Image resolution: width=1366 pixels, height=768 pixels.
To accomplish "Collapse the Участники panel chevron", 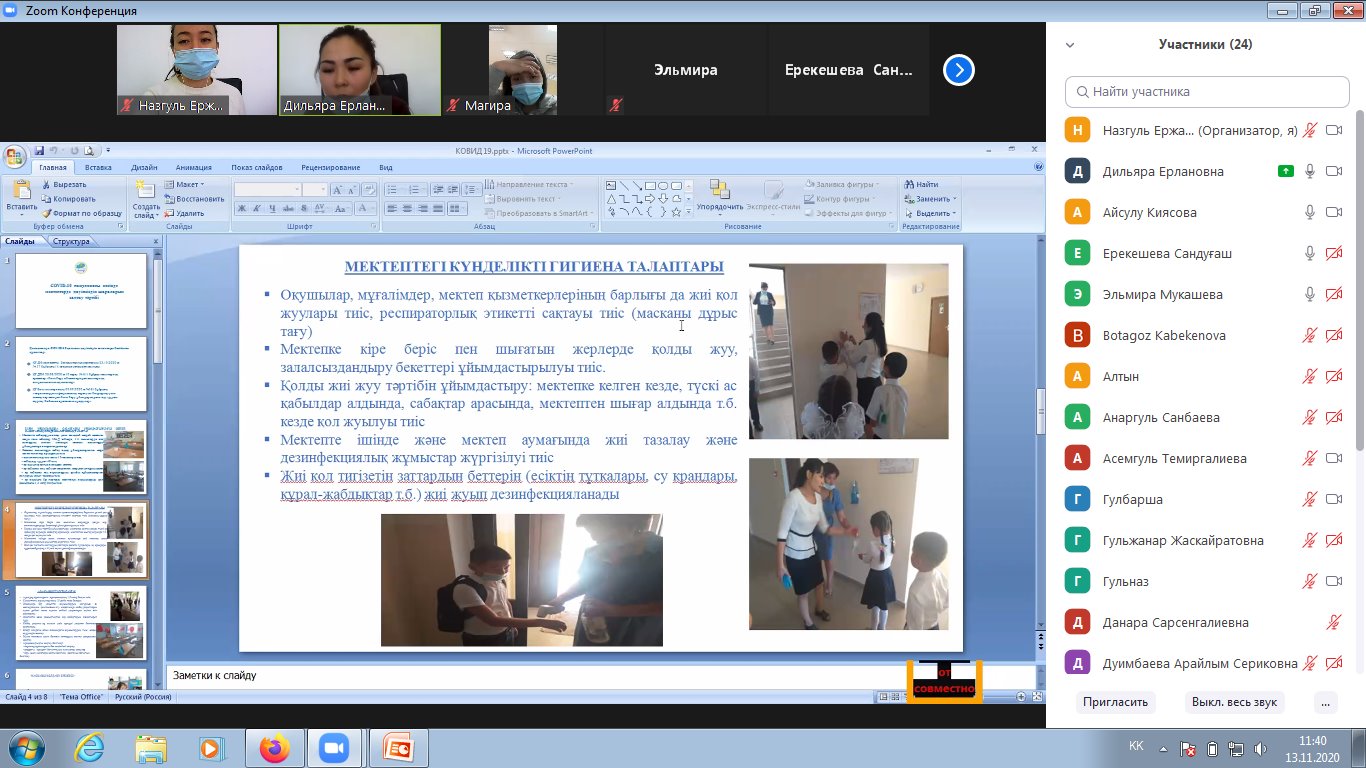I will [x=1070, y=45].
